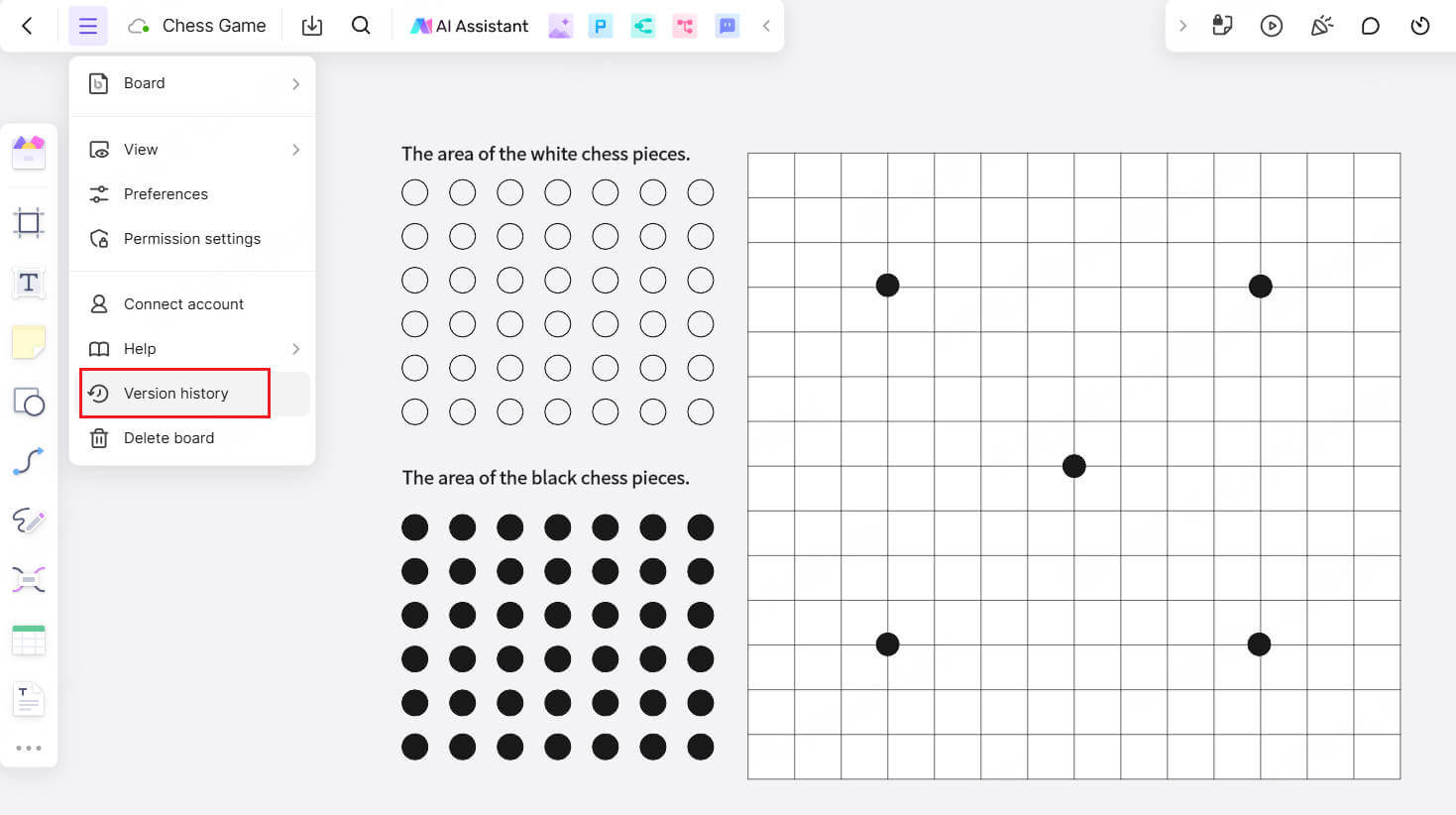Open the search magnifier icon

click(361, 26)
